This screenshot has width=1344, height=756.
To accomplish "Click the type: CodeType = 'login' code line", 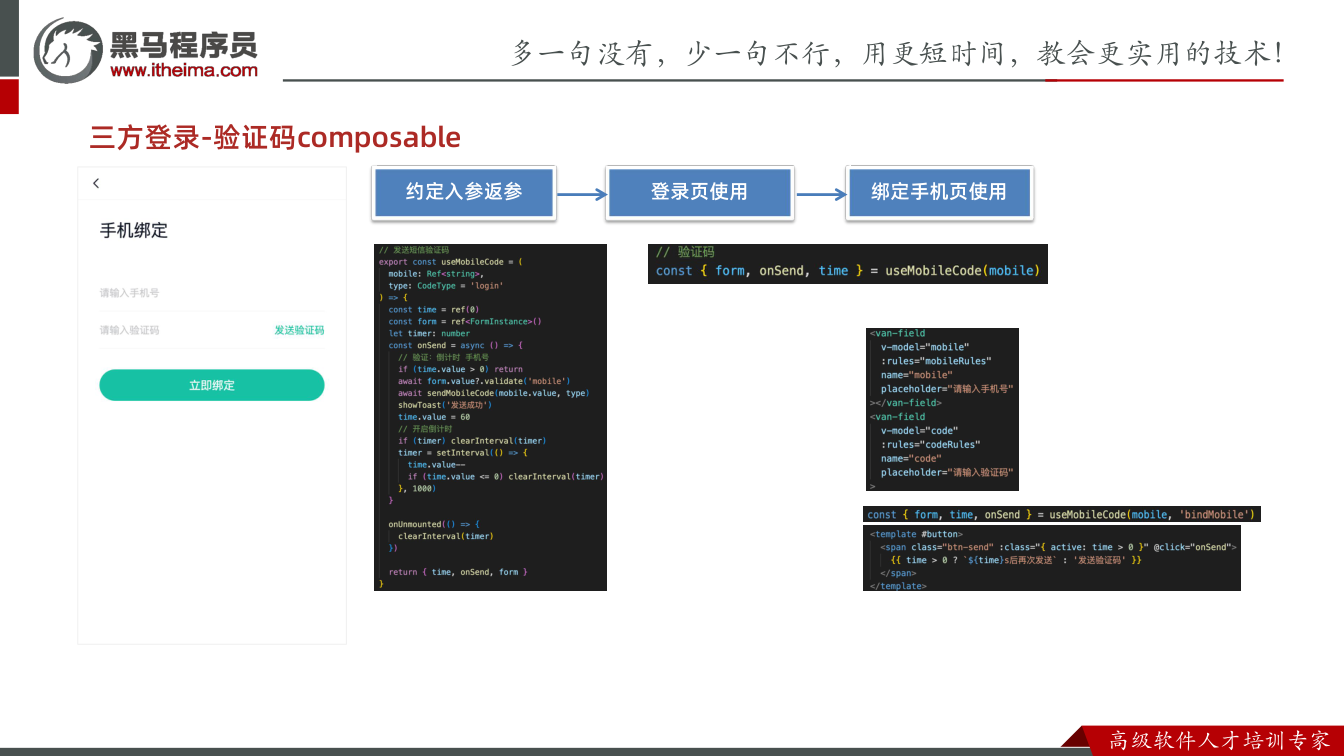I will click(x=446, y=286).
